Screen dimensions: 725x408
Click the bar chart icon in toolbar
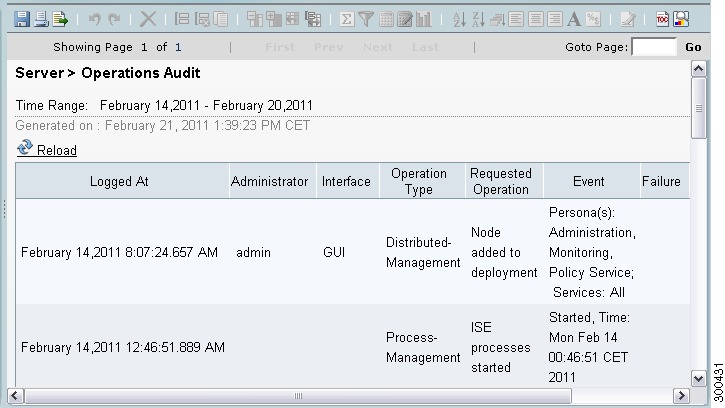424,19
